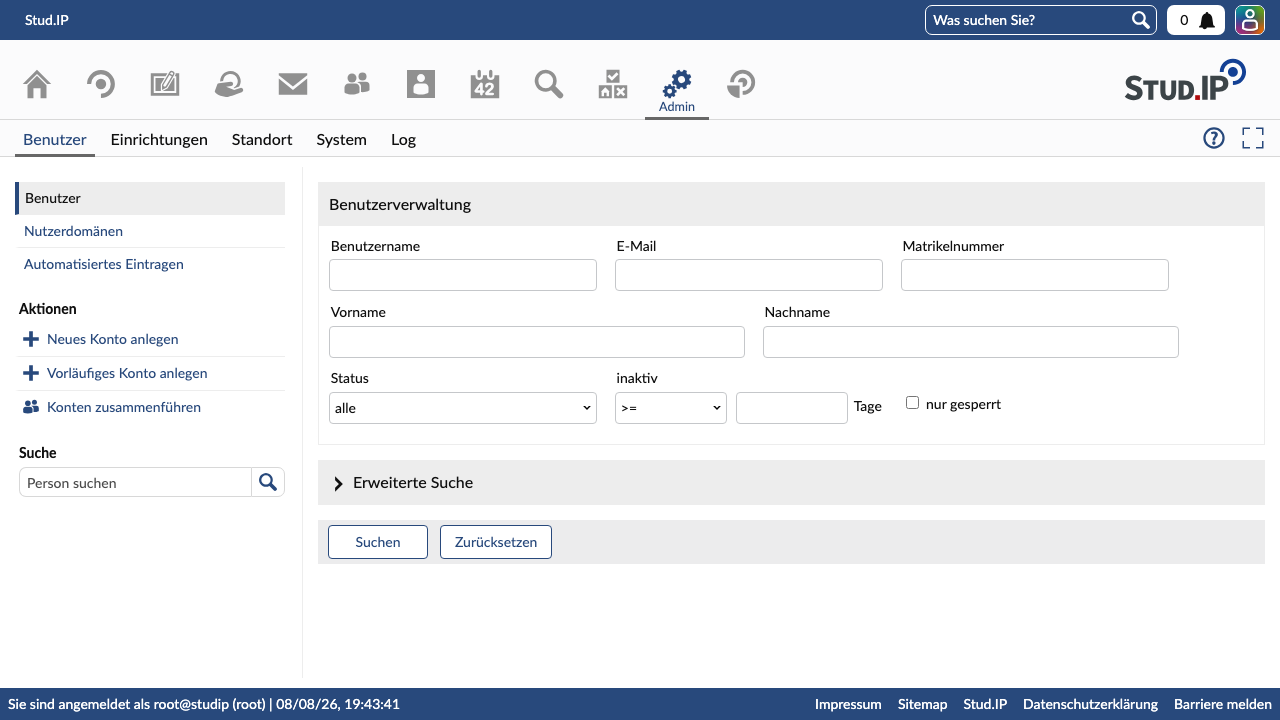Open the help question mark icon
Image resolution: width=1280 pixels, height=720 pixels.
pyautogui.click(x=1214, y=138)
